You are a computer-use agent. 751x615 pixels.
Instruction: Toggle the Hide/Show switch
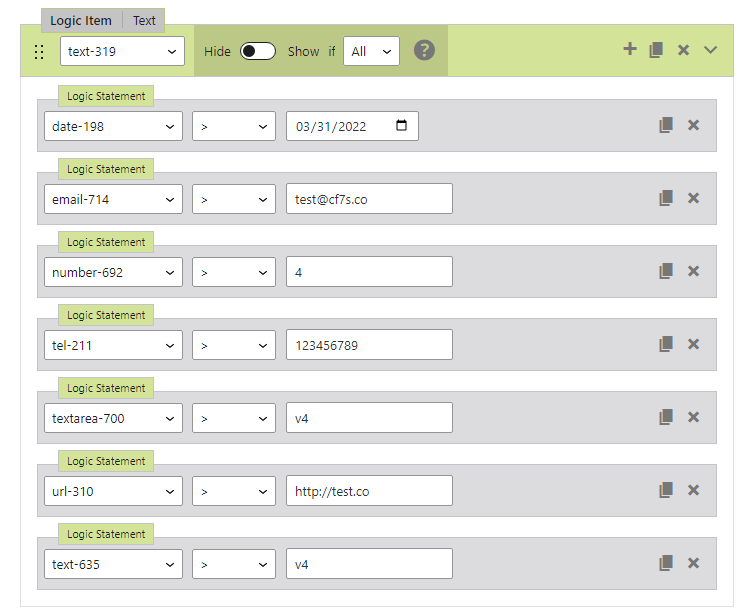point(258,51)
